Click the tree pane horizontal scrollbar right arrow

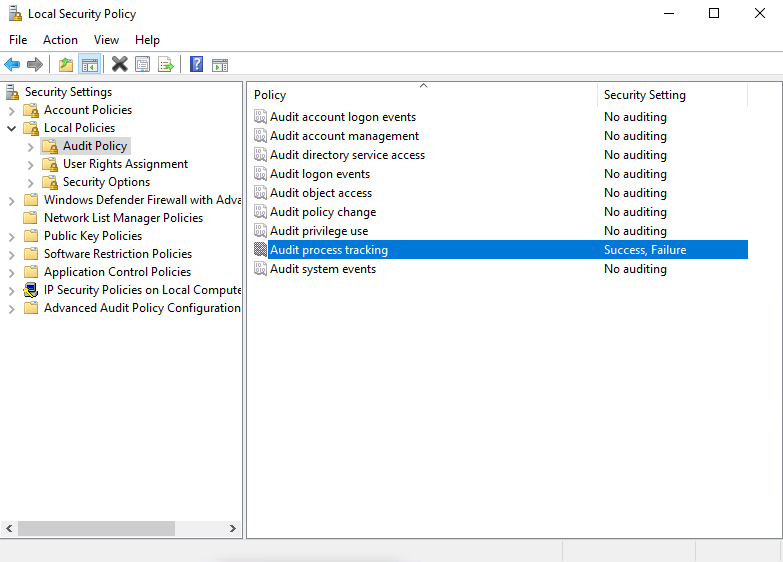tap(233, 529)
